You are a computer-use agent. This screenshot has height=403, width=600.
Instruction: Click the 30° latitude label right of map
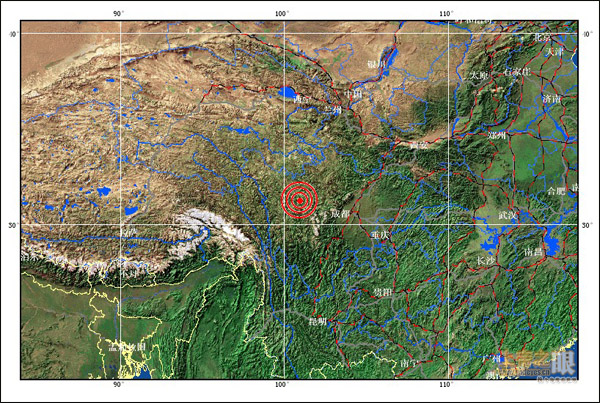(587, 226)
